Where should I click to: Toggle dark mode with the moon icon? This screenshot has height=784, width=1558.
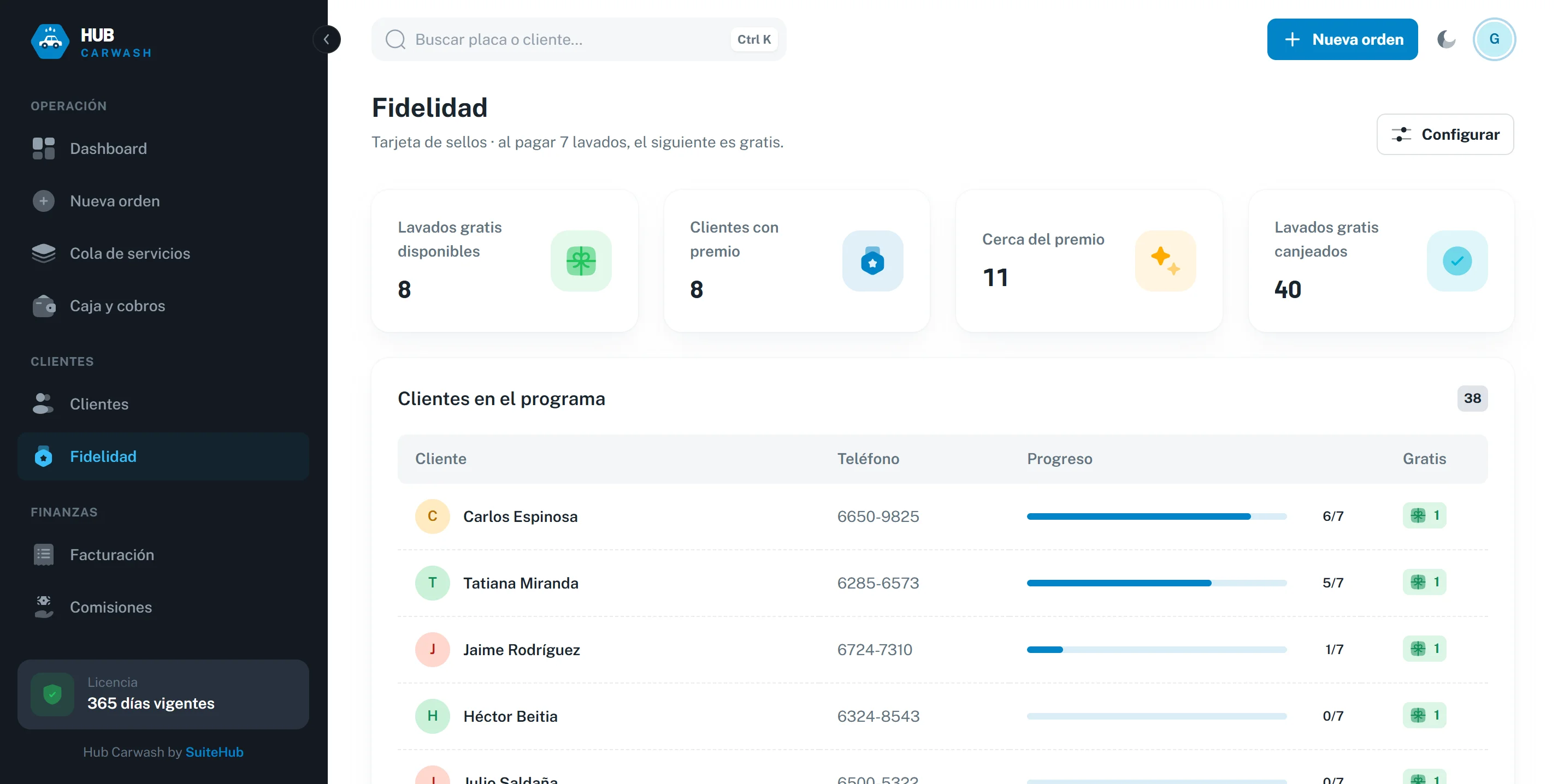[x=1445, y=40]
